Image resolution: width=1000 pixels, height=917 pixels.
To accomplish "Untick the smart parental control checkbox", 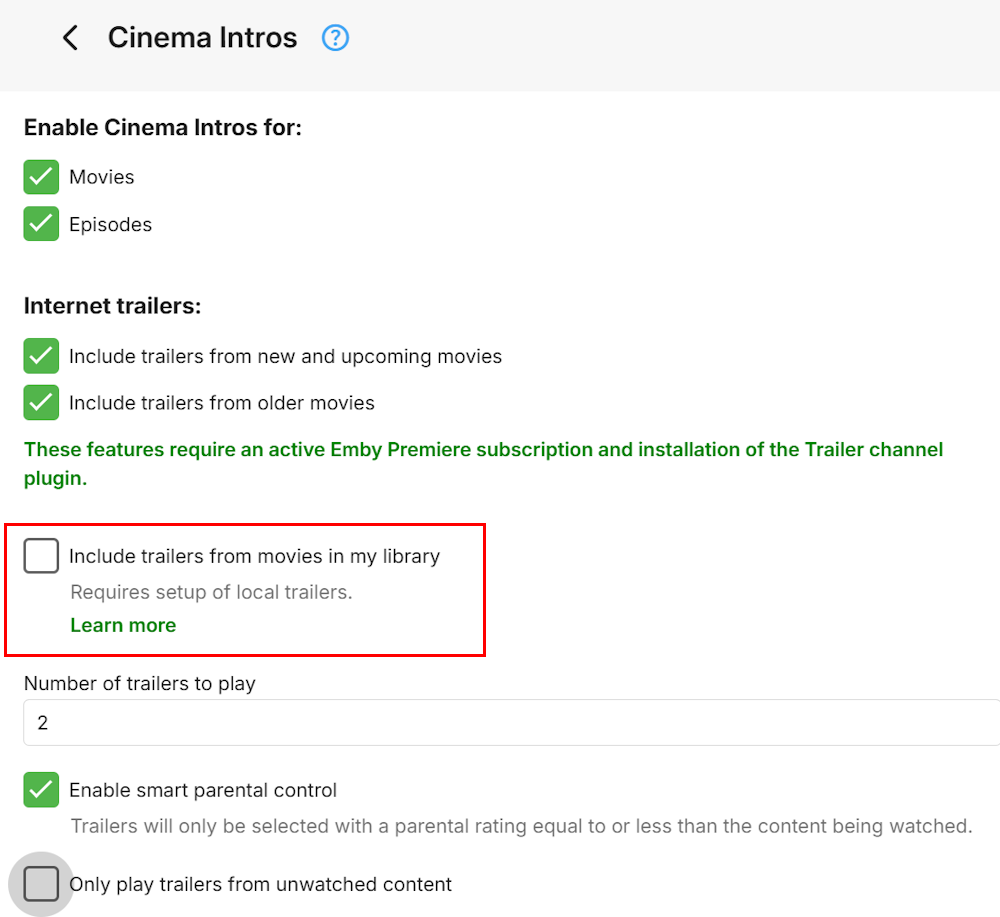I will [41, 790].
